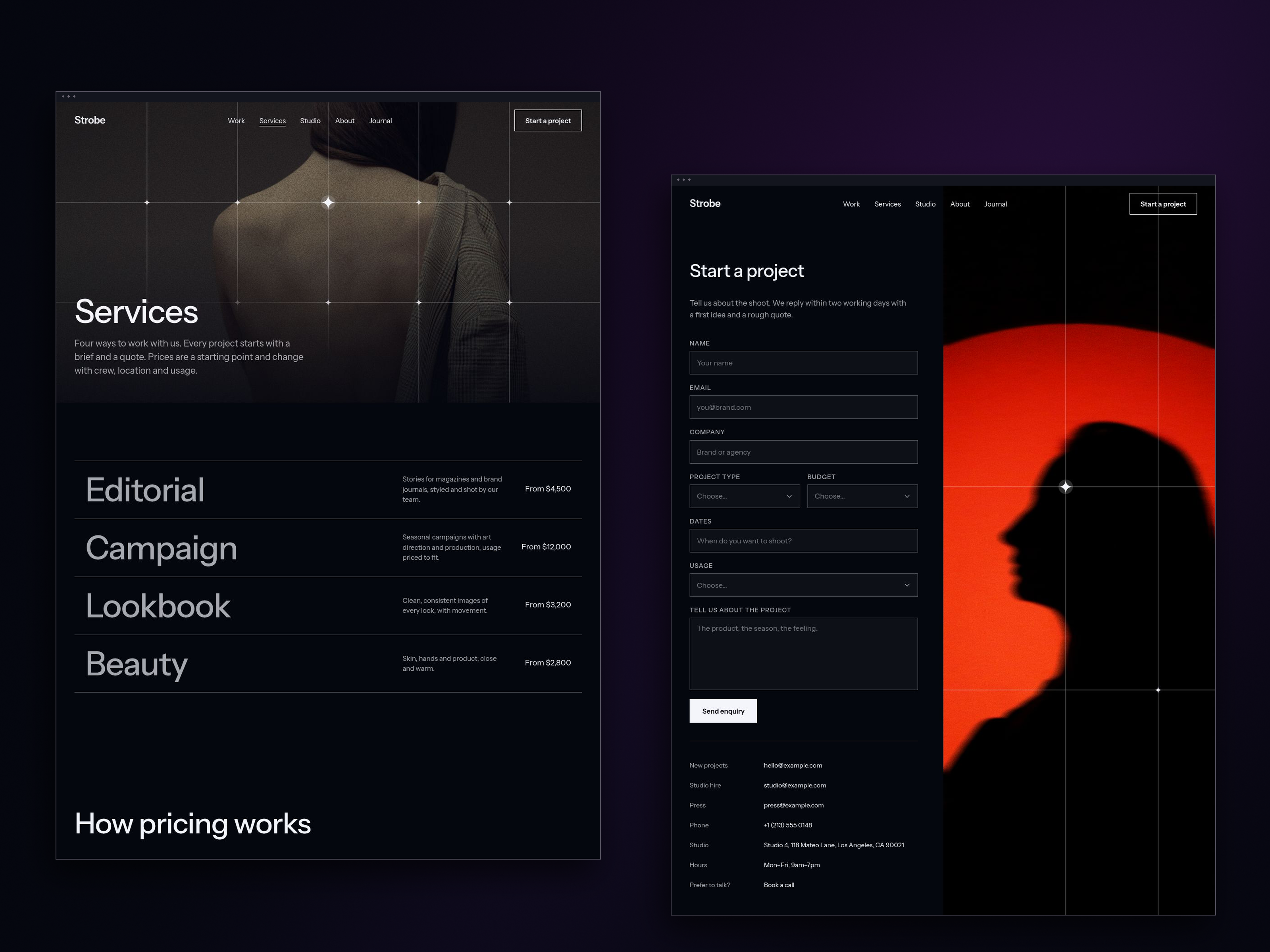Click Start a project button in form window header

[1162, 204]
